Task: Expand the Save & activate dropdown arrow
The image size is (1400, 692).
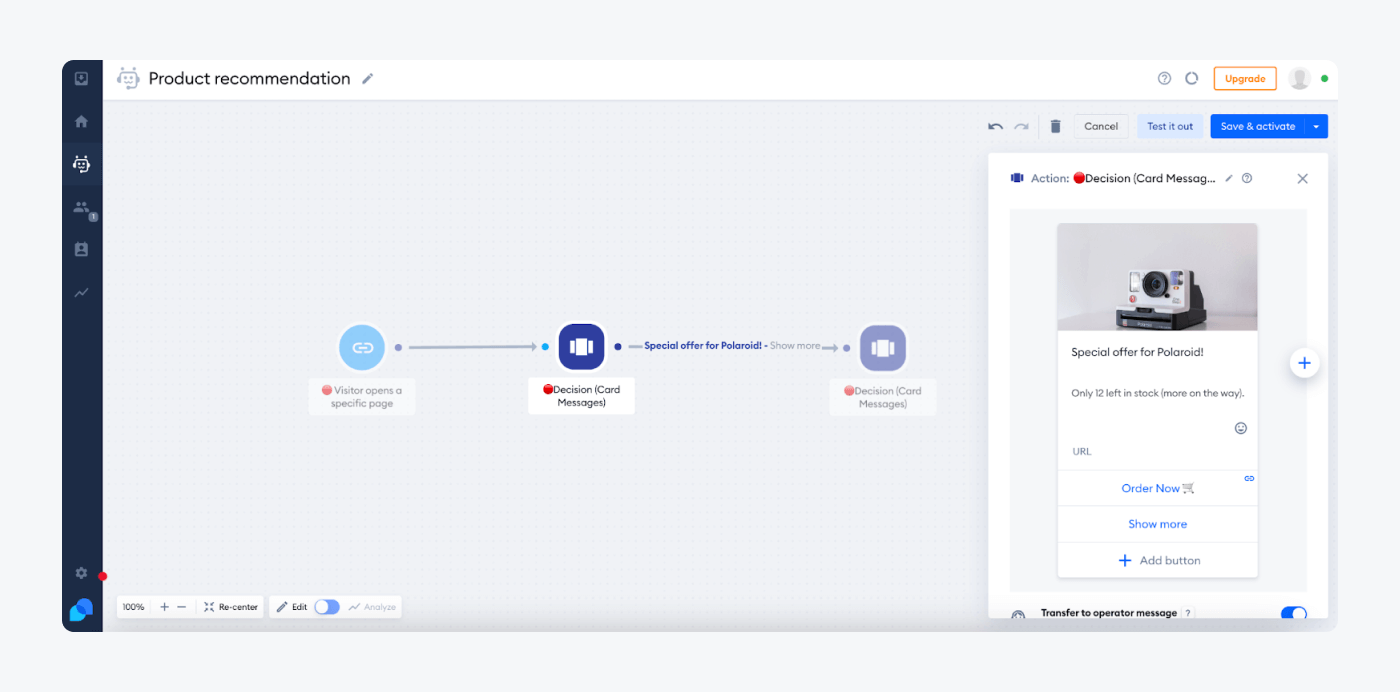Action: tap(1317, 127)
